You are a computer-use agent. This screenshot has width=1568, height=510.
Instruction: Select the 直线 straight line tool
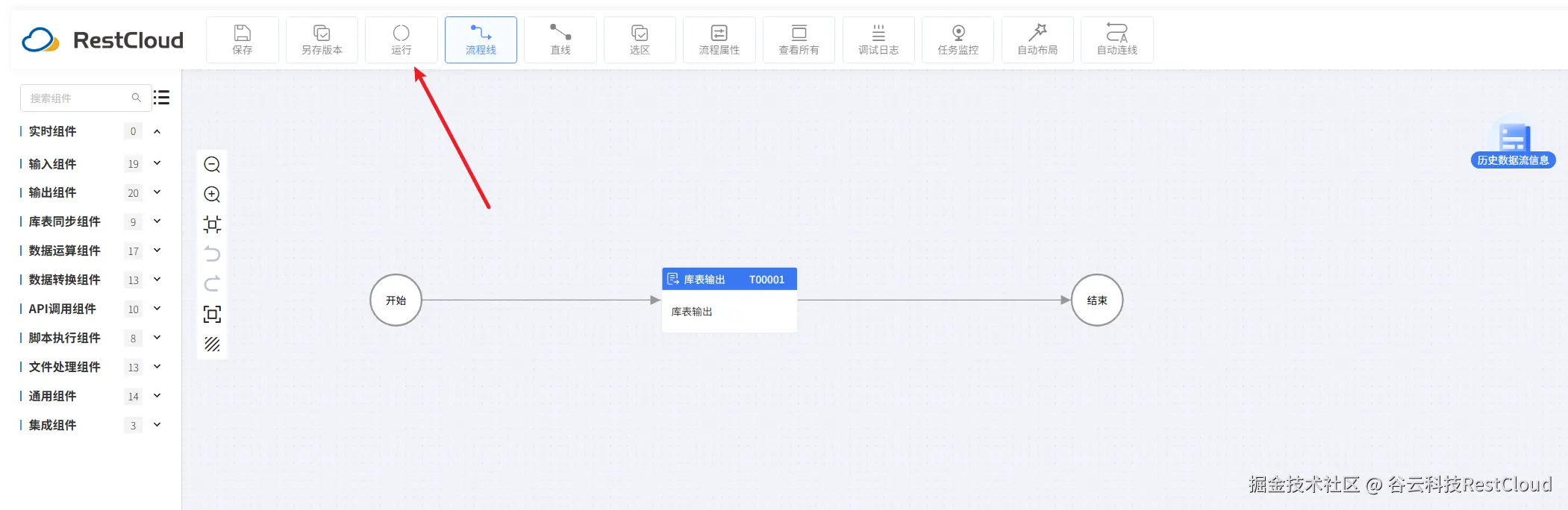(560, 40)
